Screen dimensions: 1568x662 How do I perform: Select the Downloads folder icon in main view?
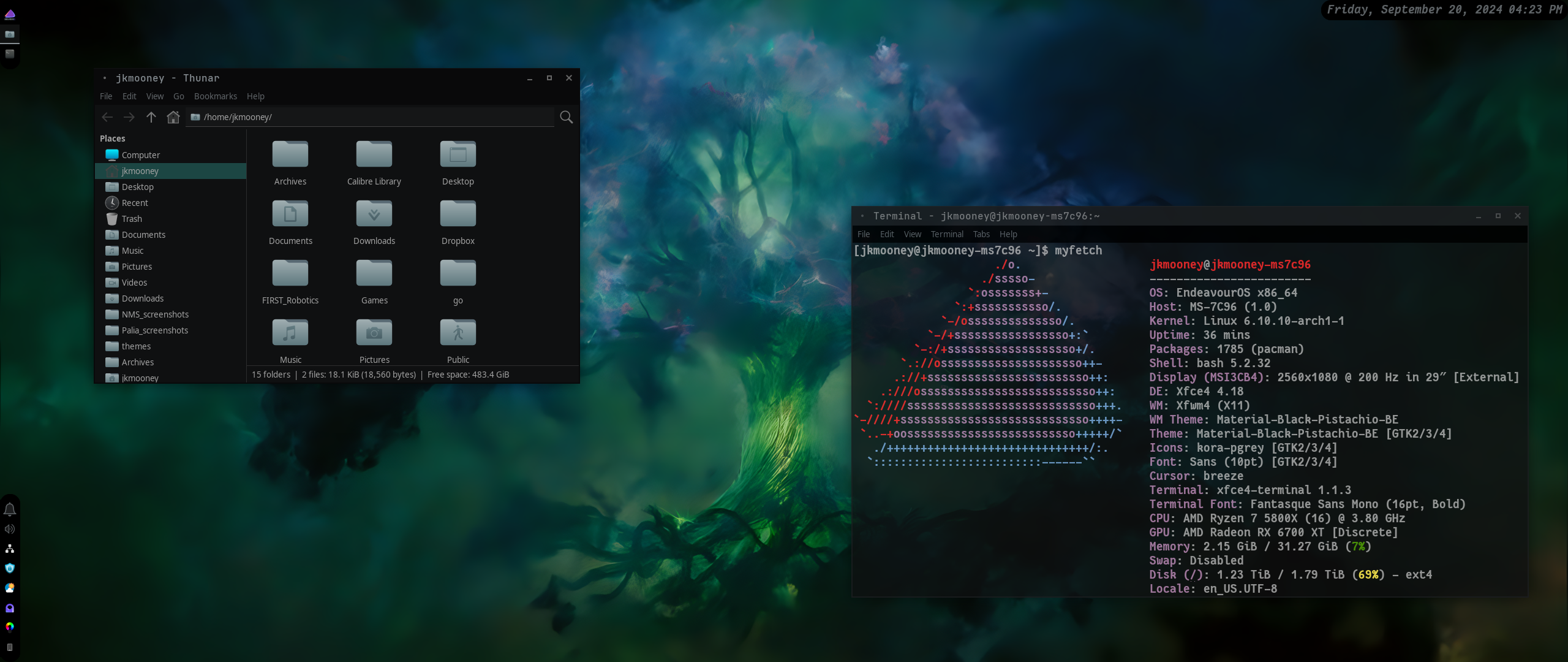pos(374,213)
